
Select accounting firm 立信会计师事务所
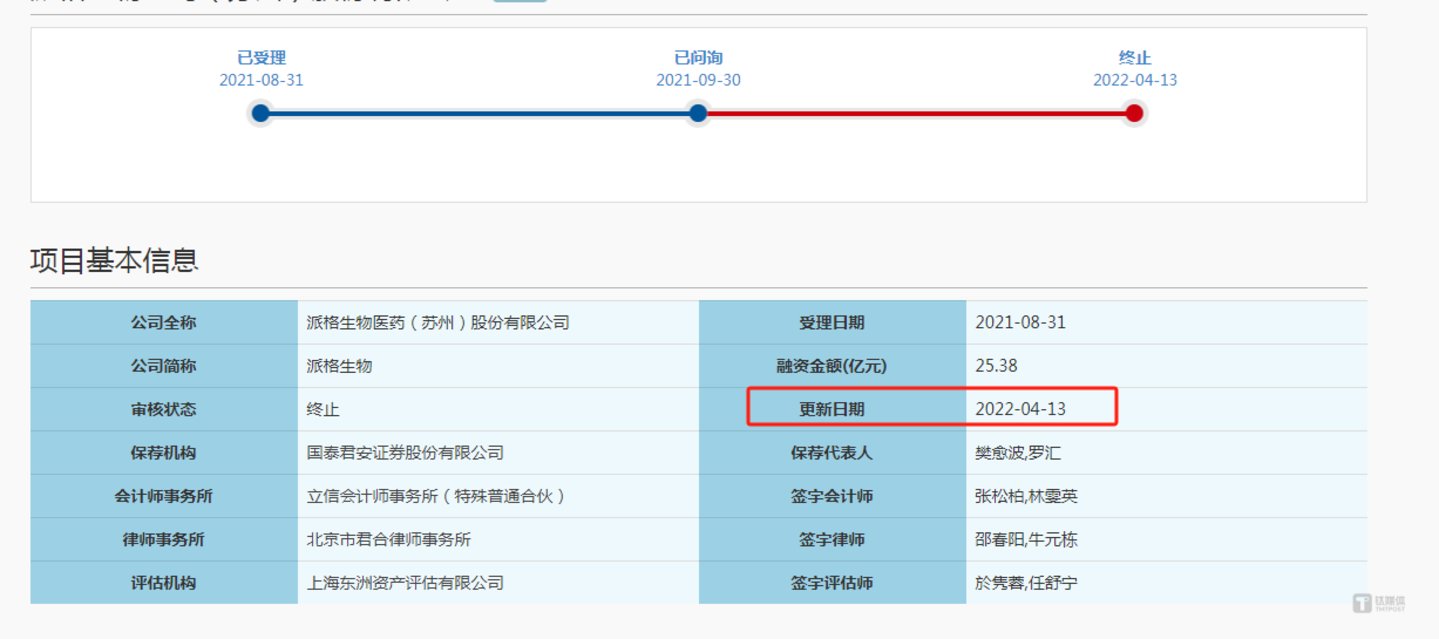436,496
